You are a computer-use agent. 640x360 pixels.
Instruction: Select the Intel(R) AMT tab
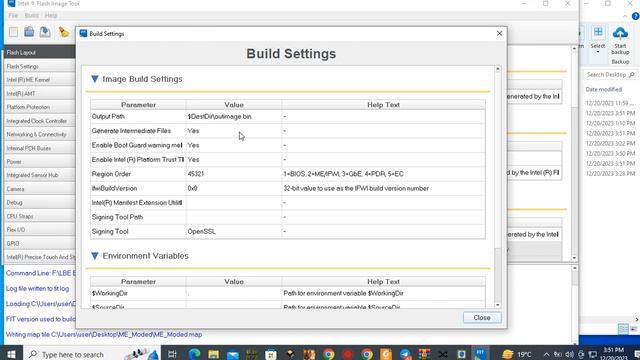click(40, 93)
